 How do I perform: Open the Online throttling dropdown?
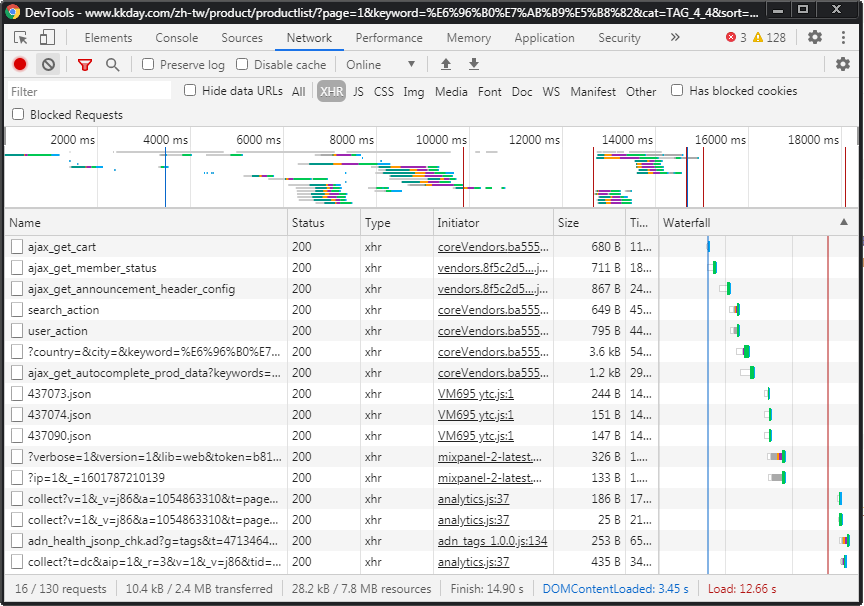380,64
